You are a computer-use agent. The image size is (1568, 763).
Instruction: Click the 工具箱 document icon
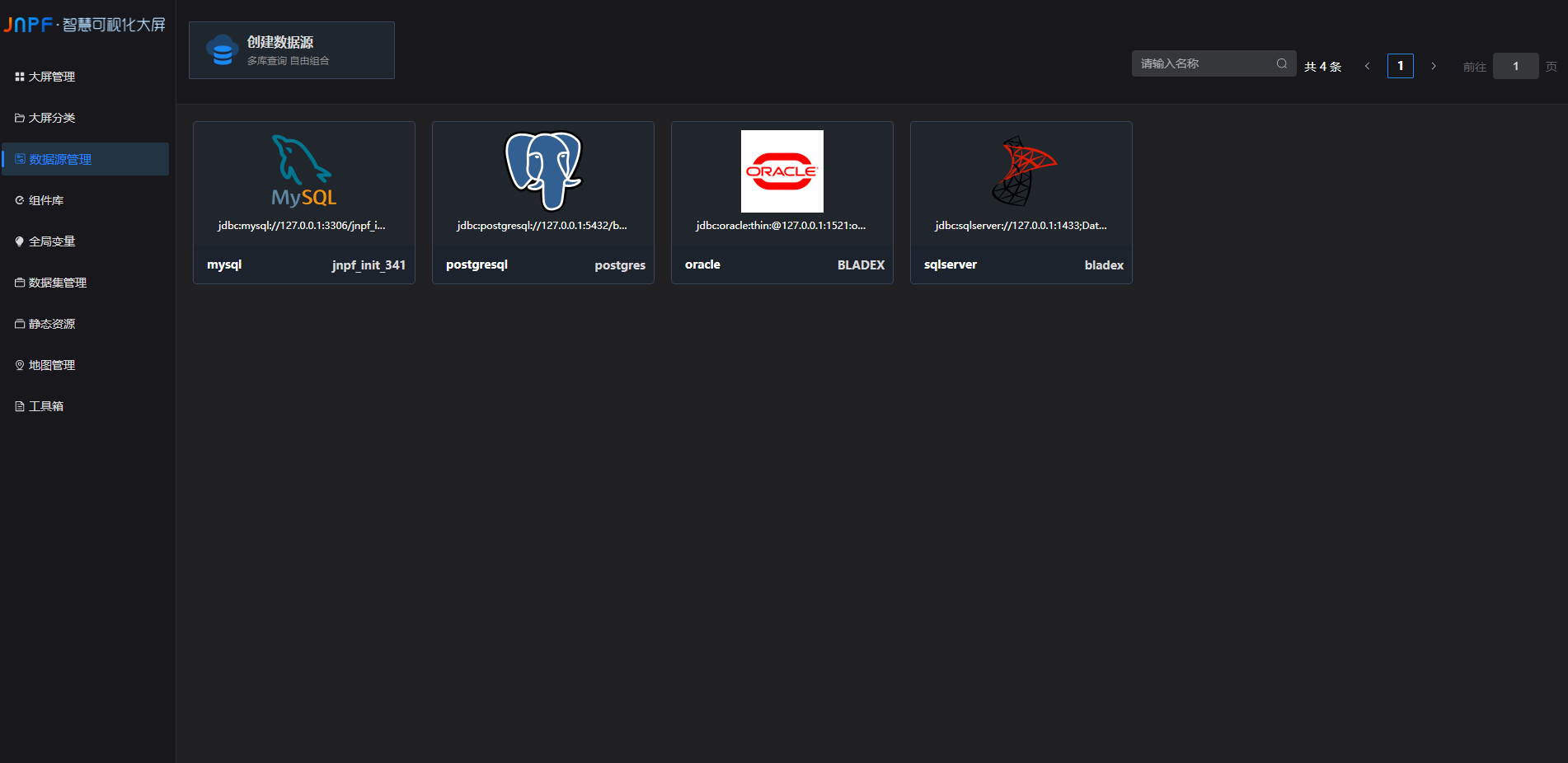click(20, 406)
